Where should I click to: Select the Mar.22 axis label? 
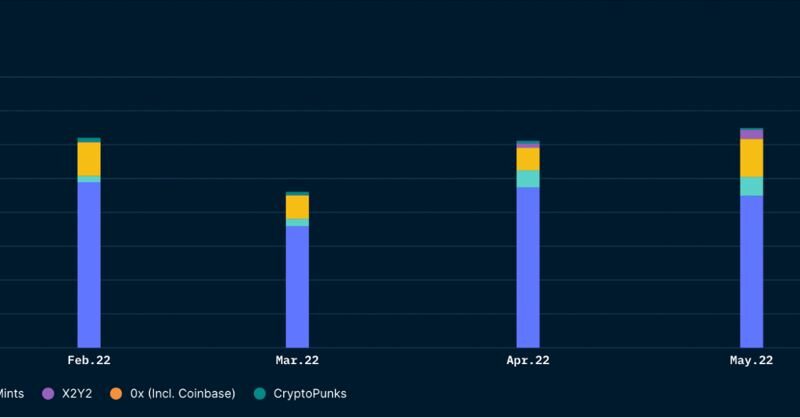pyautogui.click(x=297, y=360)
